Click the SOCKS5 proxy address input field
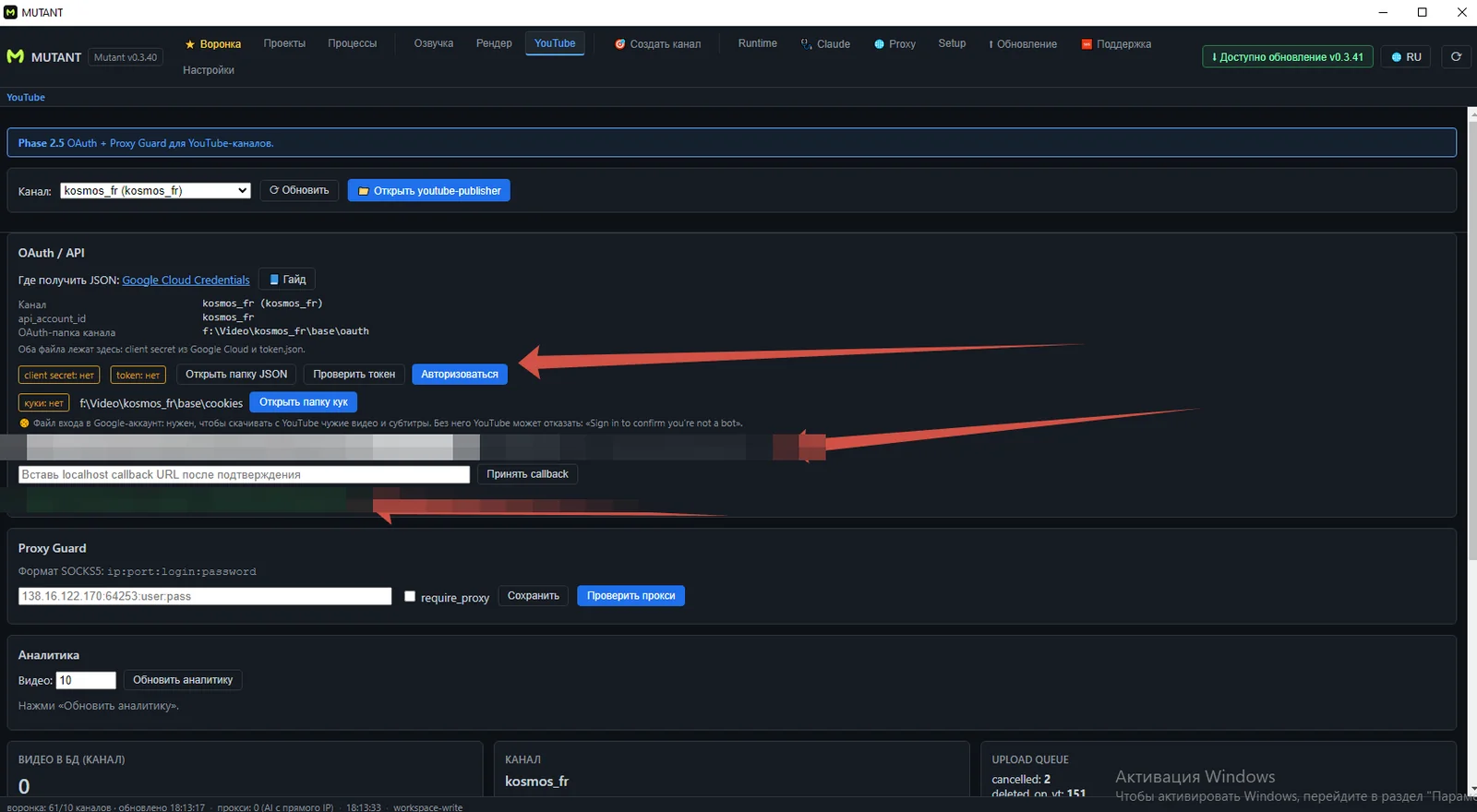Image resolution: width=1477 pixels, height=812 pixels. (205, 596)
